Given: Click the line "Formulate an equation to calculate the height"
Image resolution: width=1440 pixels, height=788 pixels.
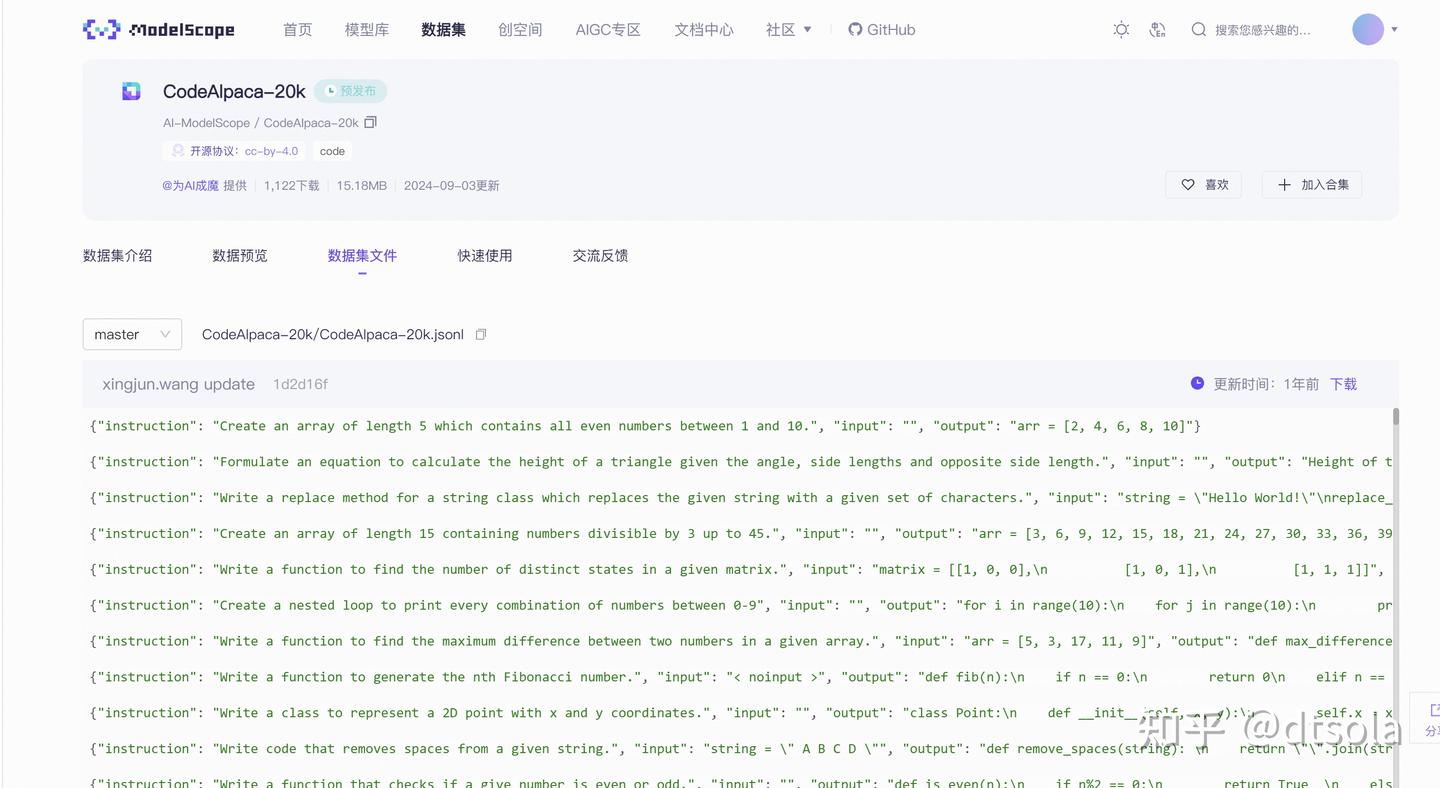Looking at the screenshot, I should (741, 462).
